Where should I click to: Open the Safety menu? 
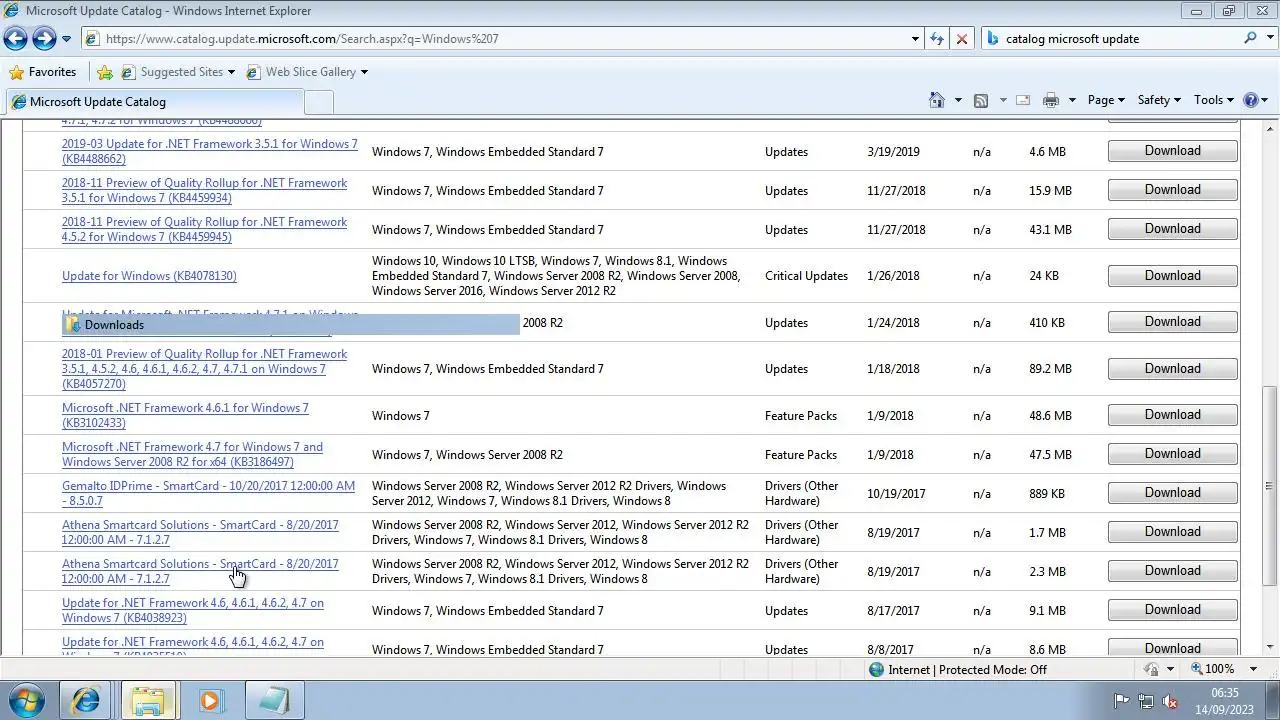tap(1159, 100)
